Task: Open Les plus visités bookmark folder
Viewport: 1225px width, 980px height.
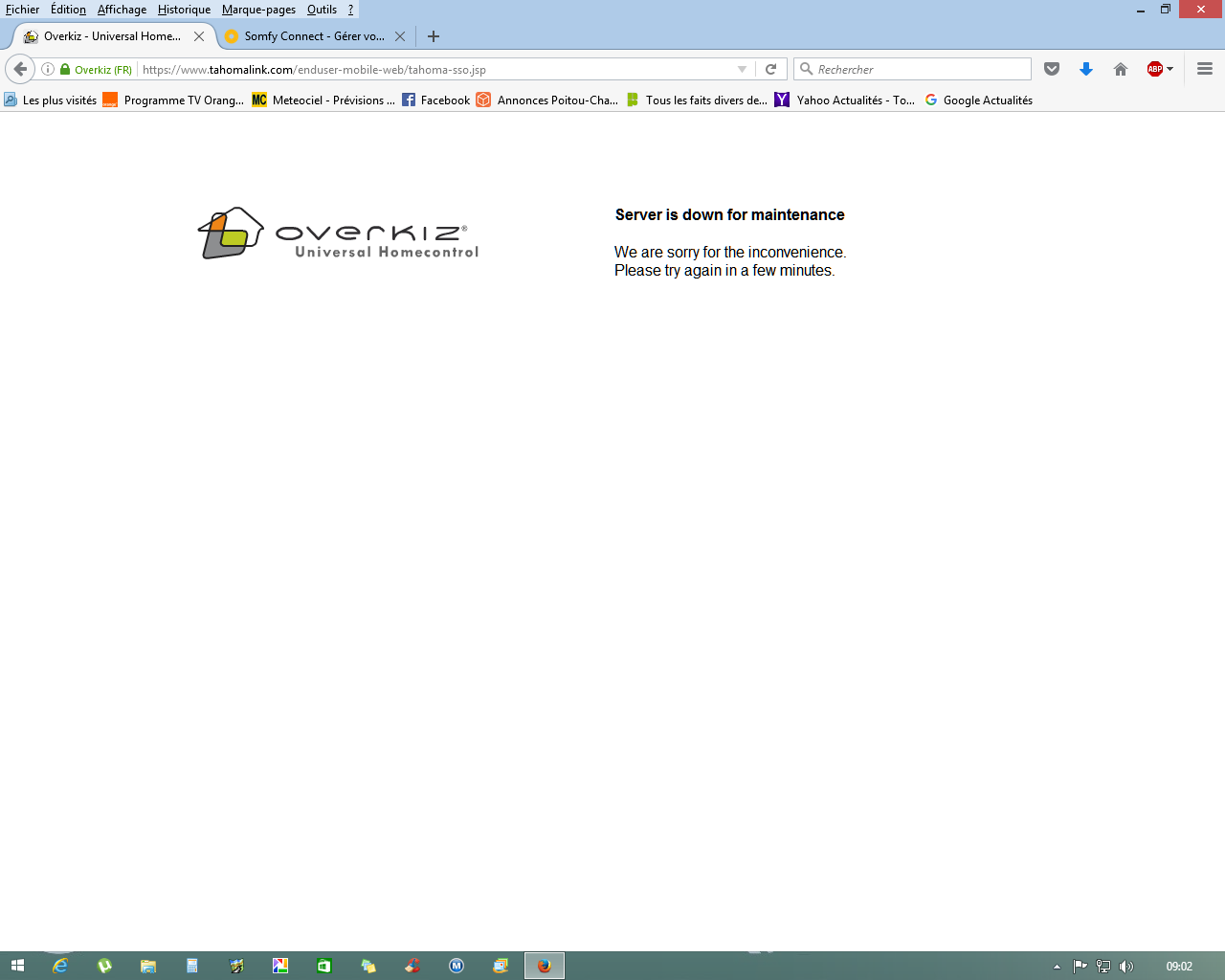Action: pyautogui.click(x=50, y=100)
